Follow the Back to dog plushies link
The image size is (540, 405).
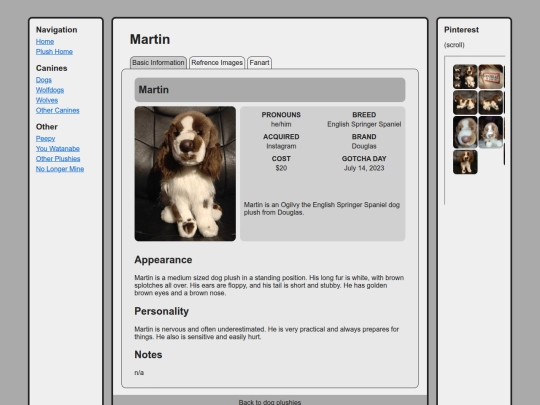pyautogui.click(x=270, y=402)
